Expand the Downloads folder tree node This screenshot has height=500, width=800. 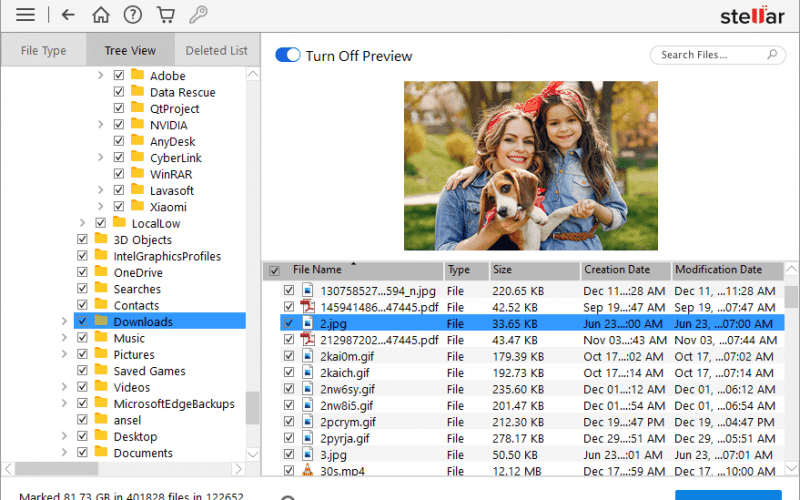tap(64, 322)
